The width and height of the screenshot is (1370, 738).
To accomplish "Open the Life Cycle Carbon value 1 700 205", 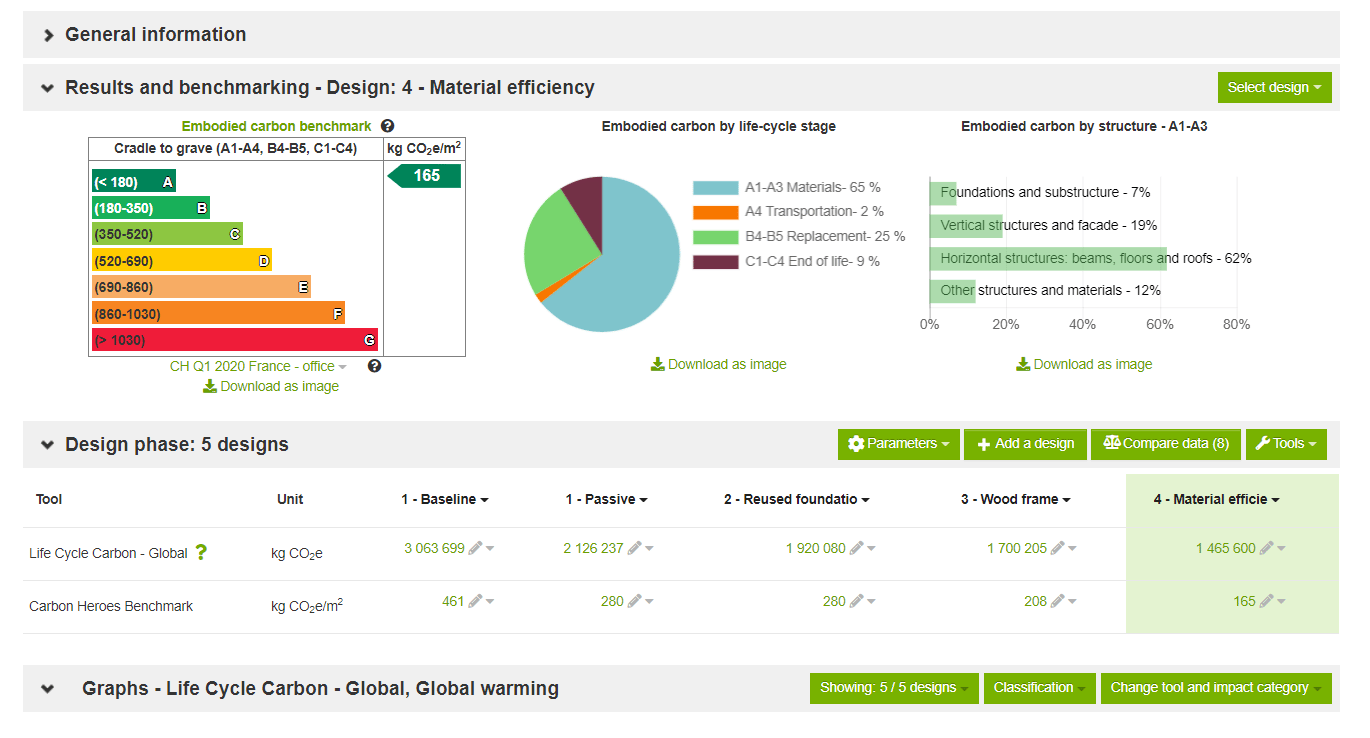I will (1017, 548).
